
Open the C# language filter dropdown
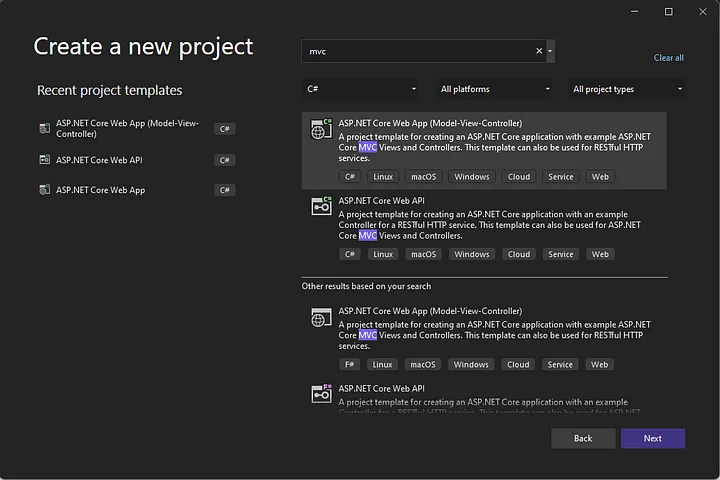(x=360, y=89)
